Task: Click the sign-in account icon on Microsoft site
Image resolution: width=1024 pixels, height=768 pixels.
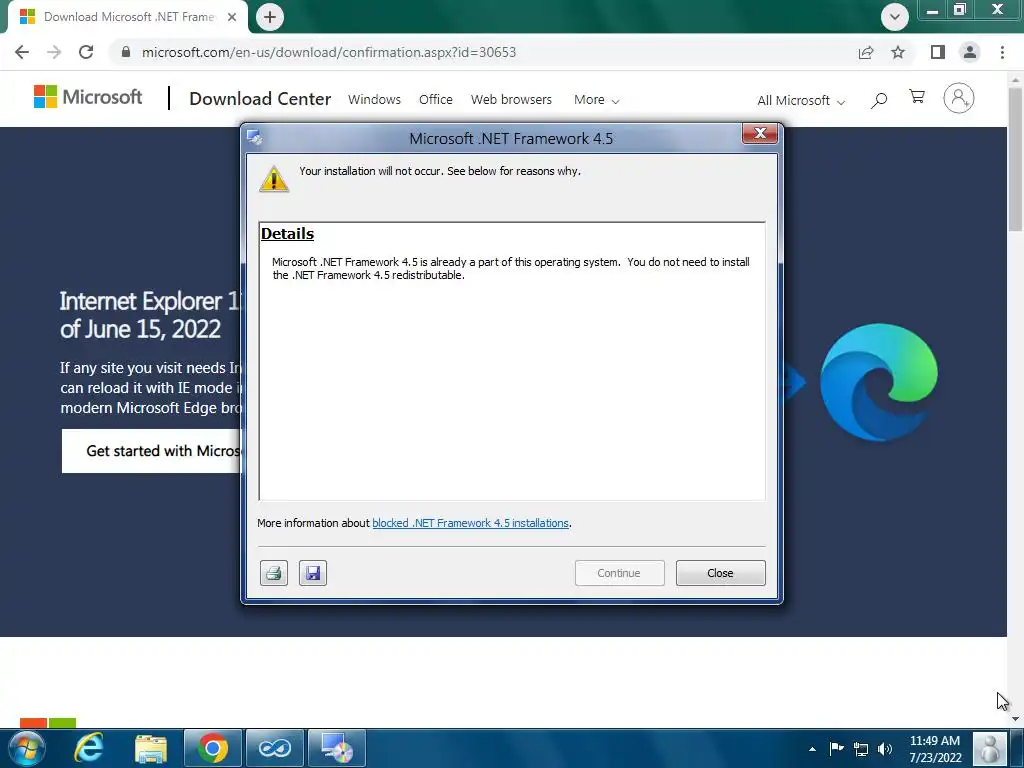Action: pos(958,98)
